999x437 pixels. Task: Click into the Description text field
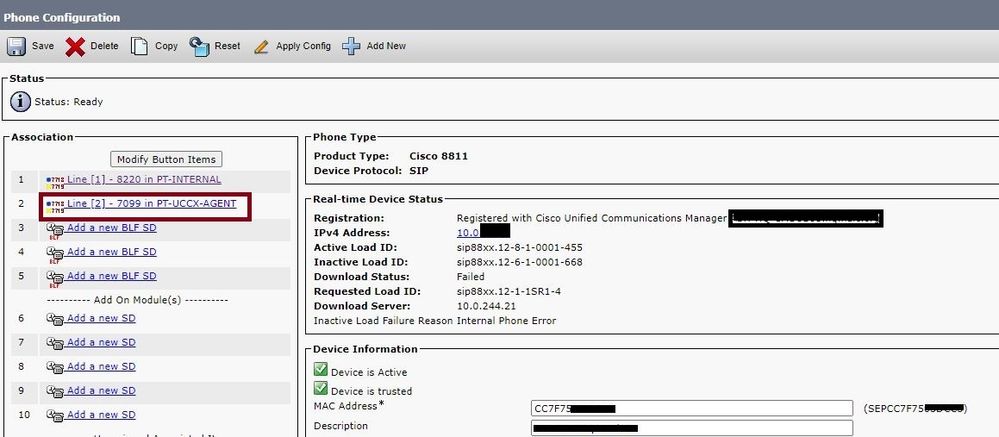pyautogui.click(x=692, y=428)
